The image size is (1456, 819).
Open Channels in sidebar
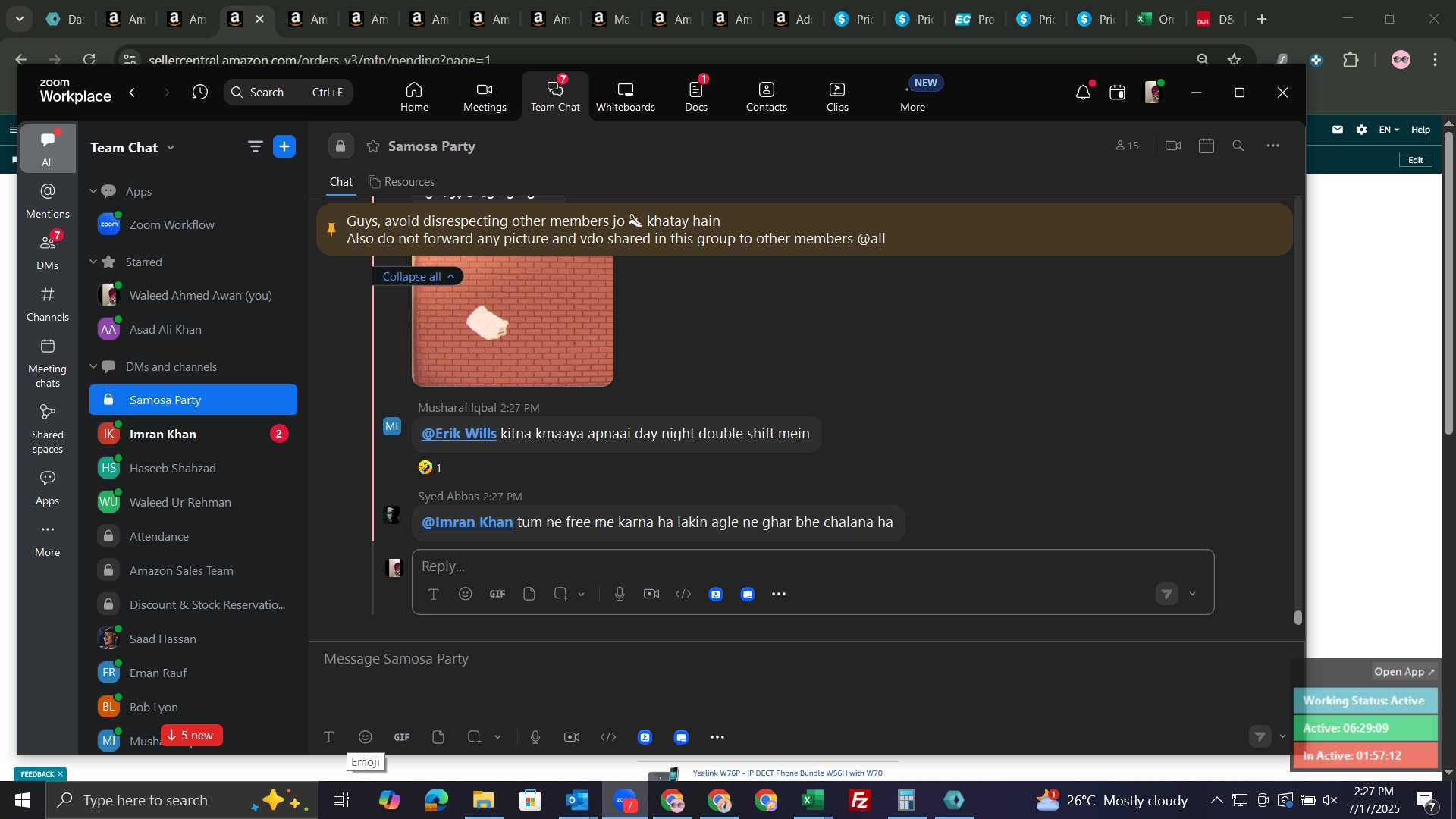47,304
